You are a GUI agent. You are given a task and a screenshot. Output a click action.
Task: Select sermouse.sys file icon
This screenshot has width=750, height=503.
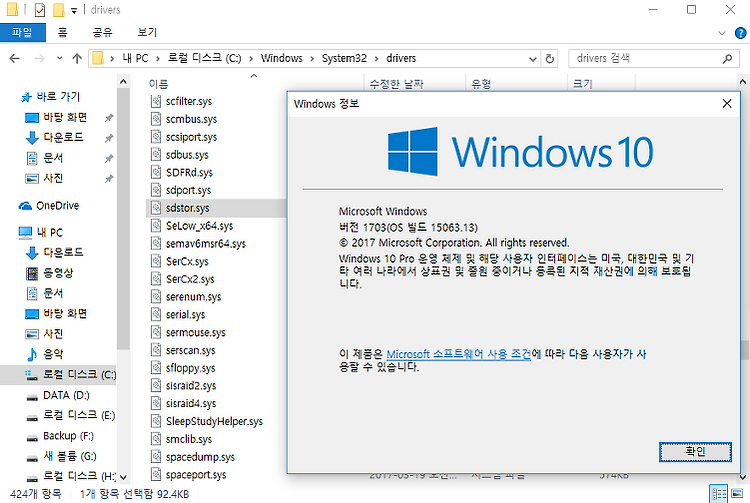155,332
